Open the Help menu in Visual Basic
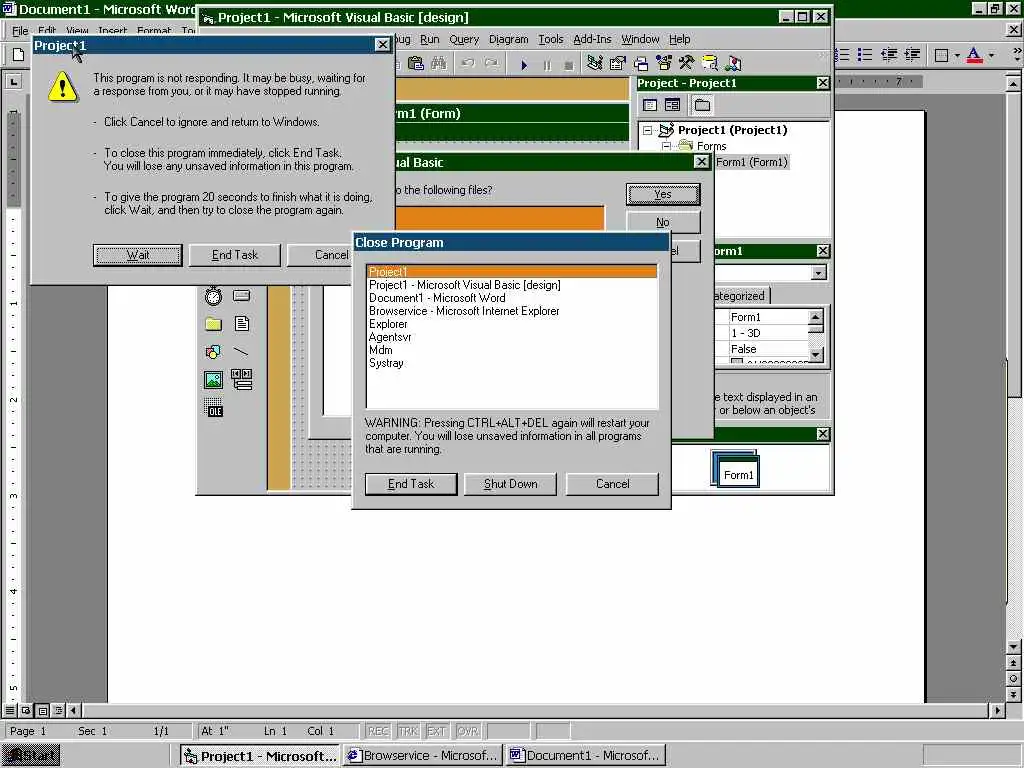Viewport: 1024px width, 768px height. [x=679, y=39]
